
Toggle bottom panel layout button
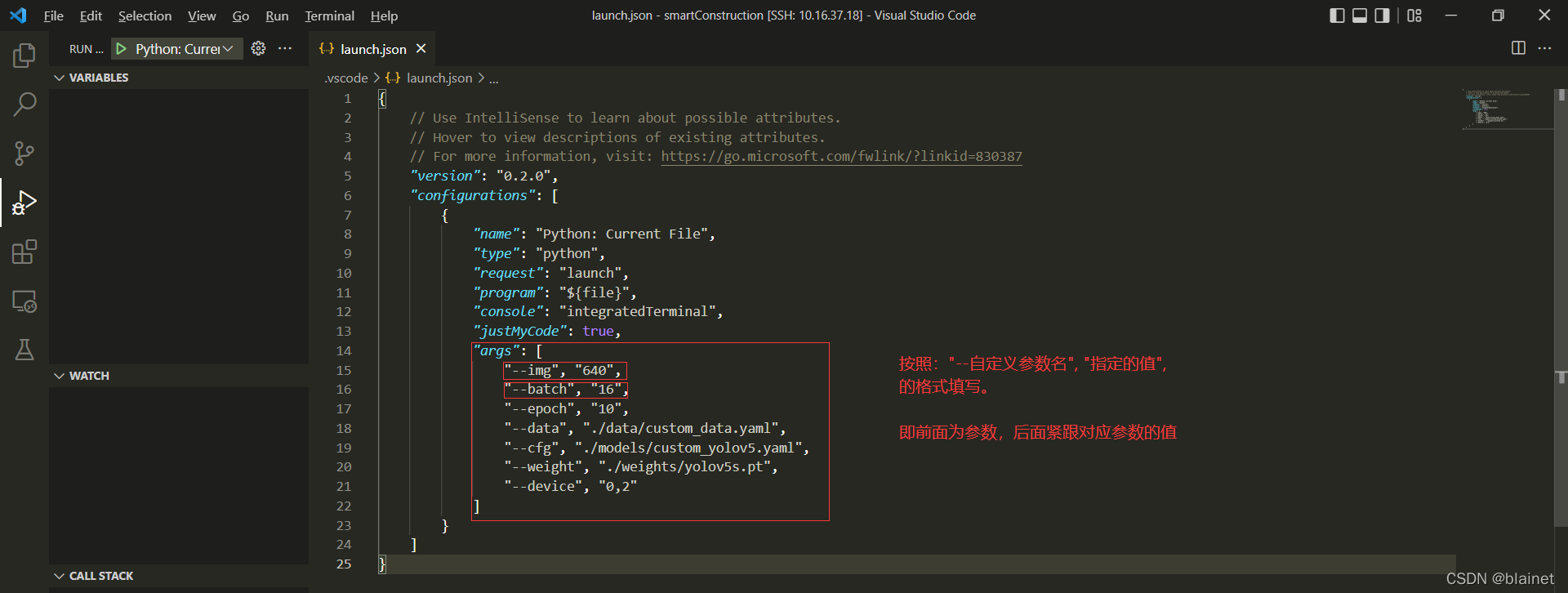(1360, 16)
